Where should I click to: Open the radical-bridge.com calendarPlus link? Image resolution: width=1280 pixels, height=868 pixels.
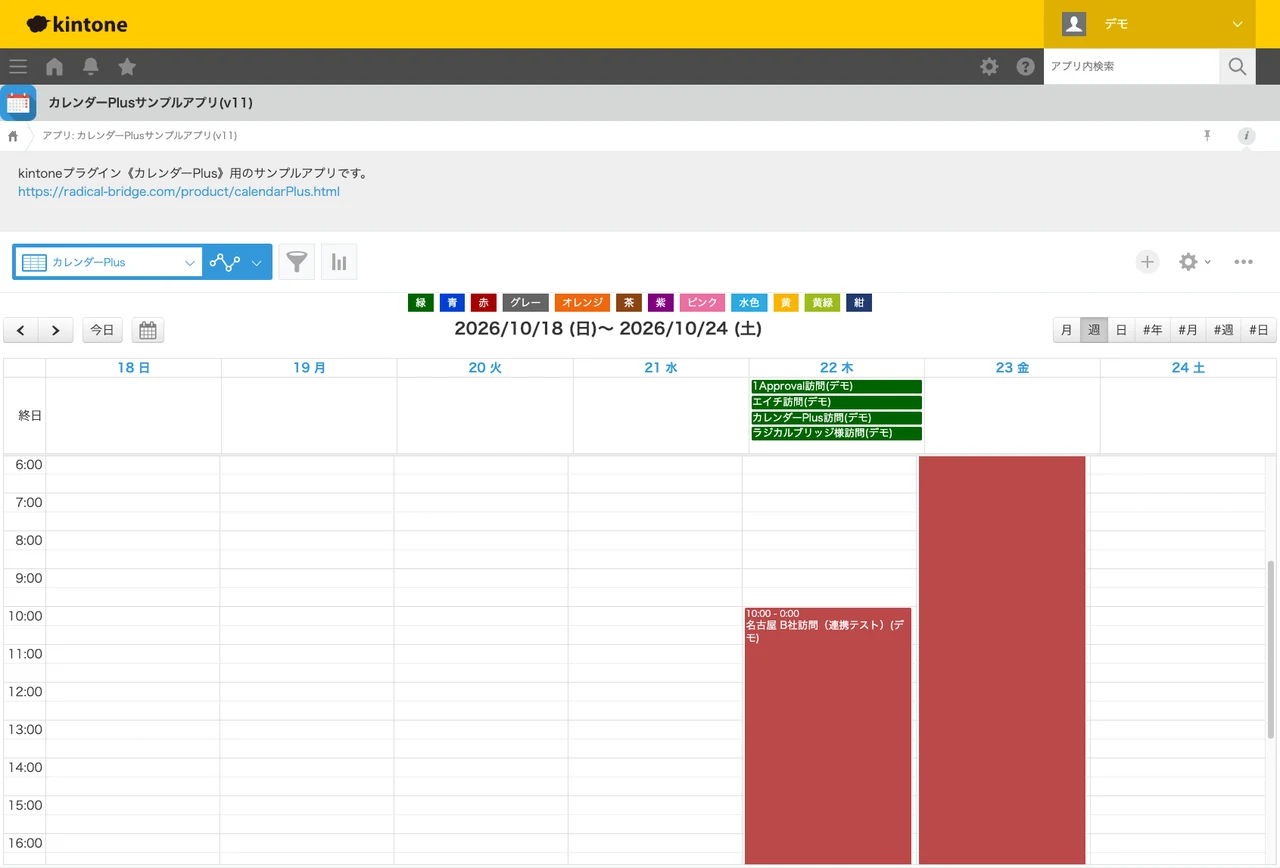179,191
